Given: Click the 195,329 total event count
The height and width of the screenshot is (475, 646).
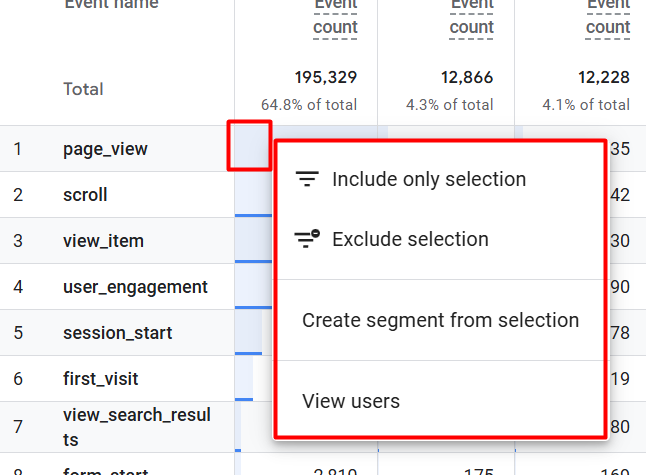Looking at the screenshot, I should pyautogui.click(x=325, y=77).
